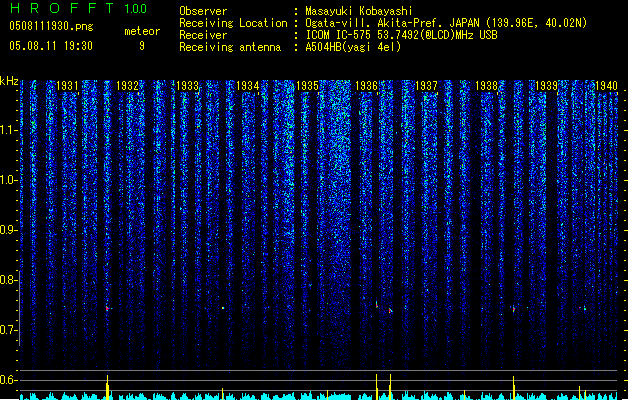Click the 1933 time marker

(187, 86)
